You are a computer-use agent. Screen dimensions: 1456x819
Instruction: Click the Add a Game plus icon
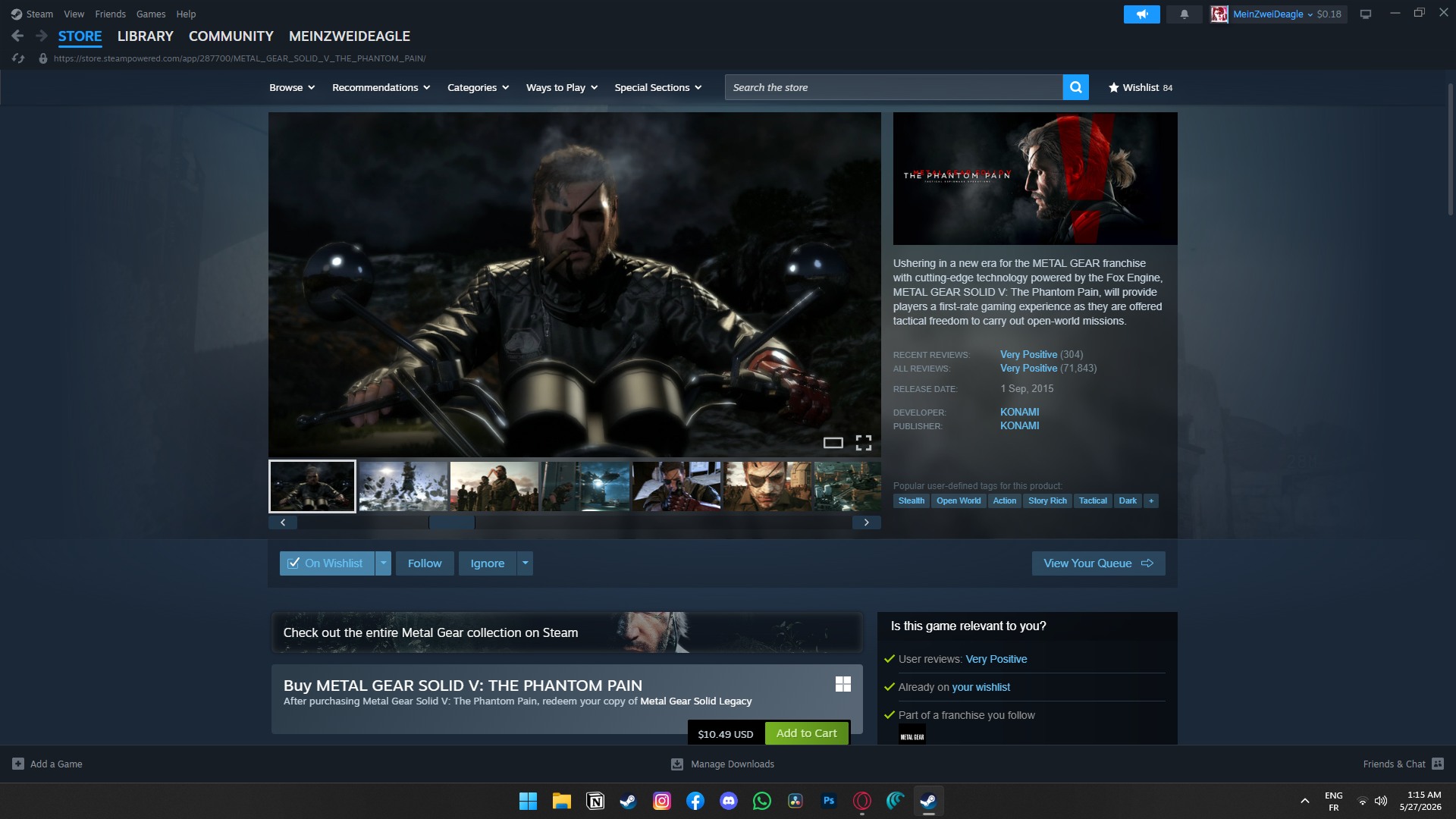click(x=18, y=764)
